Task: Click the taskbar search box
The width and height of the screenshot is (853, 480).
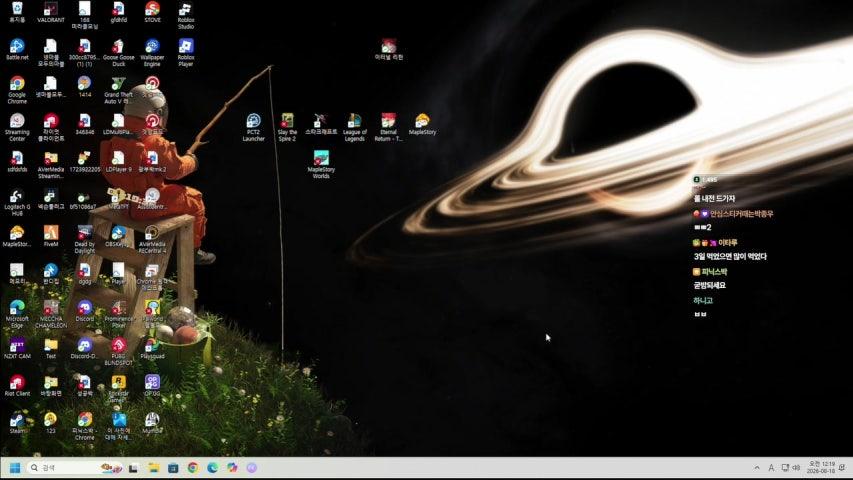Action: [75, 467]
